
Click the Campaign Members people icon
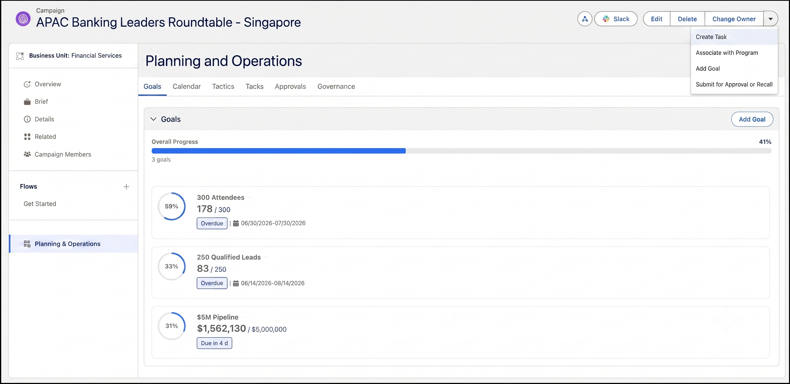[27, 154]
